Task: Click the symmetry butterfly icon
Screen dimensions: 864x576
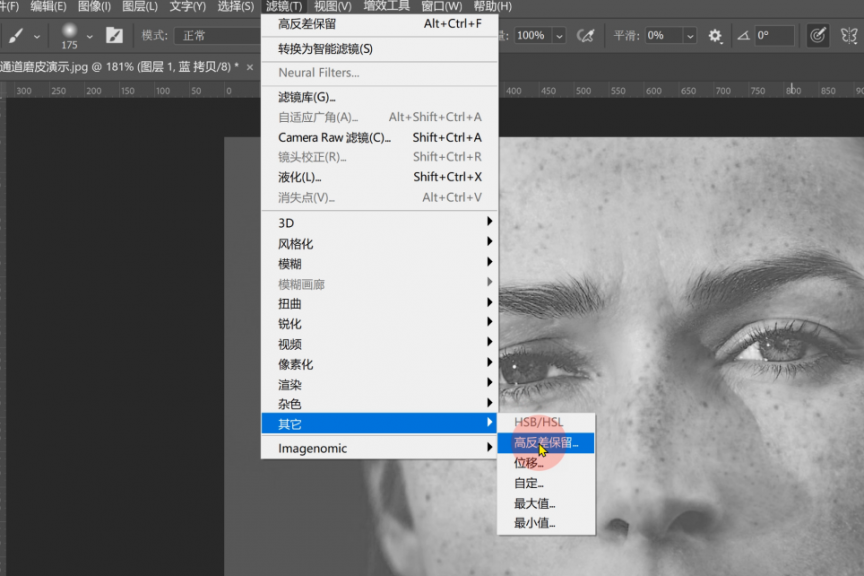Action: (x=849, y=35)
